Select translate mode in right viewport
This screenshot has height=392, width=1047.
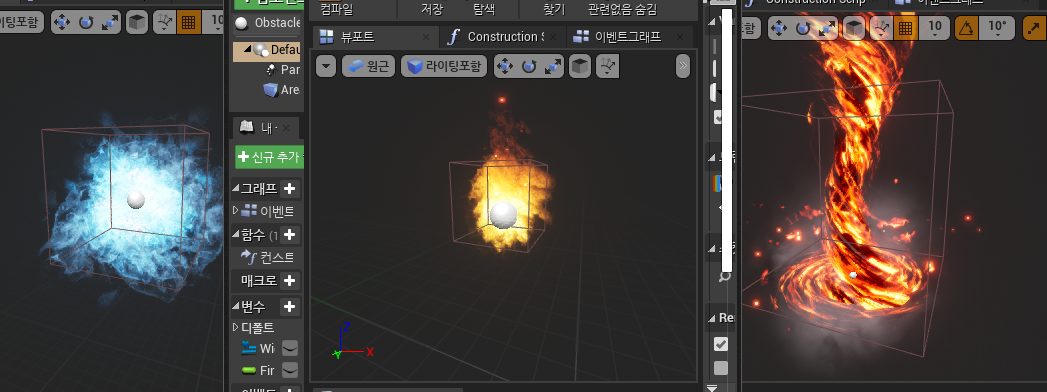click(779, 28)
